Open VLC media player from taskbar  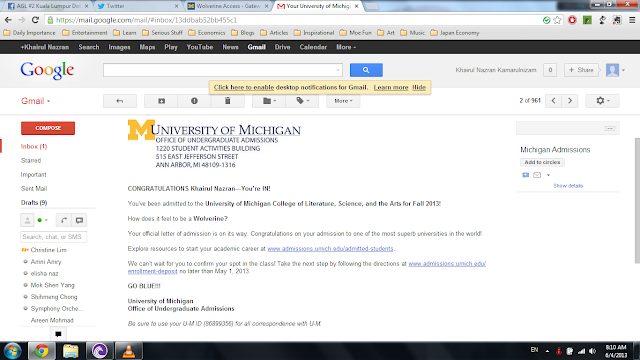tap(129, 351)
